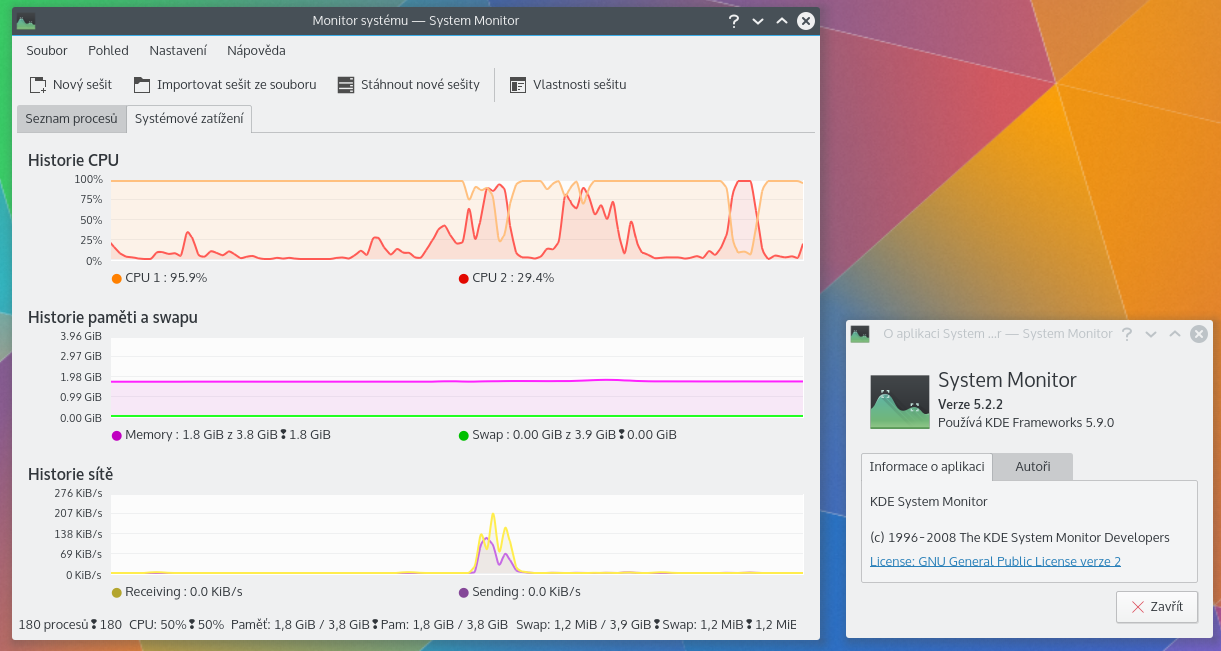Click the Historie sítě heading
The width and height of the screenshot is (1221, 651).
pyautogui.click(x=71, y=474)
